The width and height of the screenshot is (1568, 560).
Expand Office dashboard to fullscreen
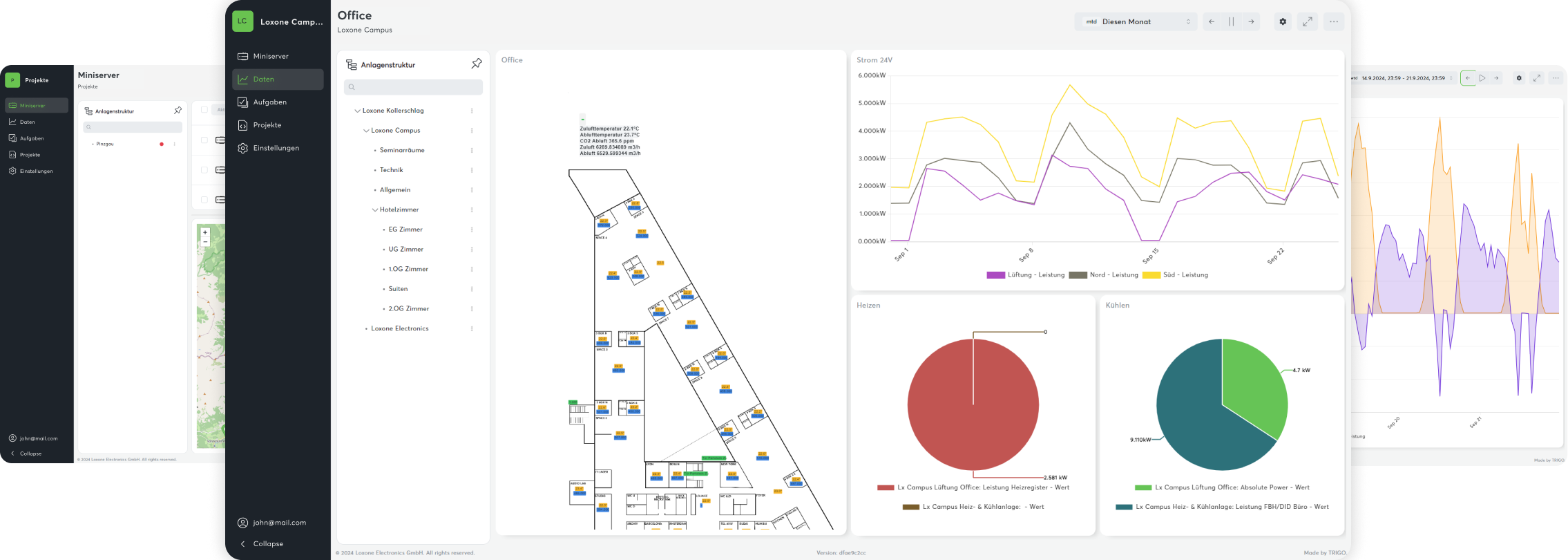click(x=1308, y=21)
